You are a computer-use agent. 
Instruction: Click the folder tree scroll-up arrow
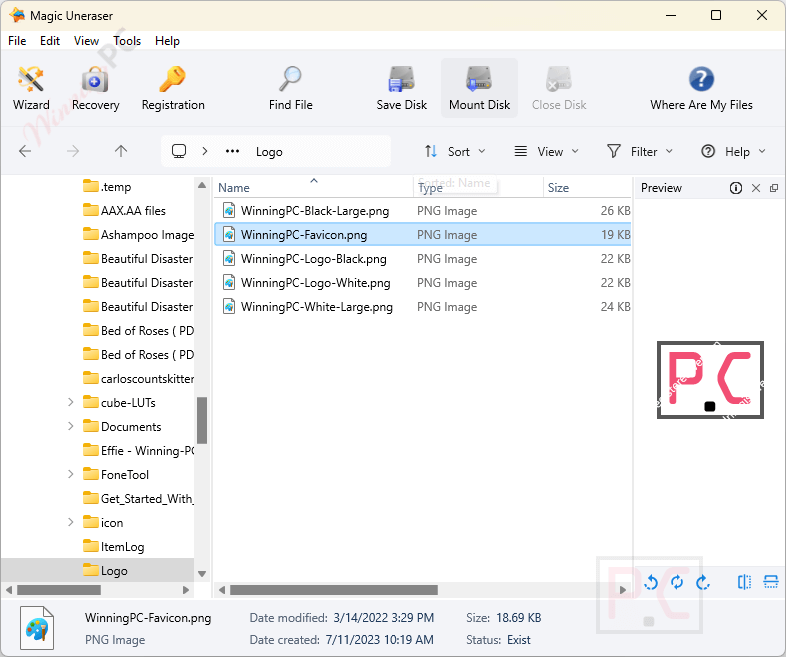(x=202, y=185)
